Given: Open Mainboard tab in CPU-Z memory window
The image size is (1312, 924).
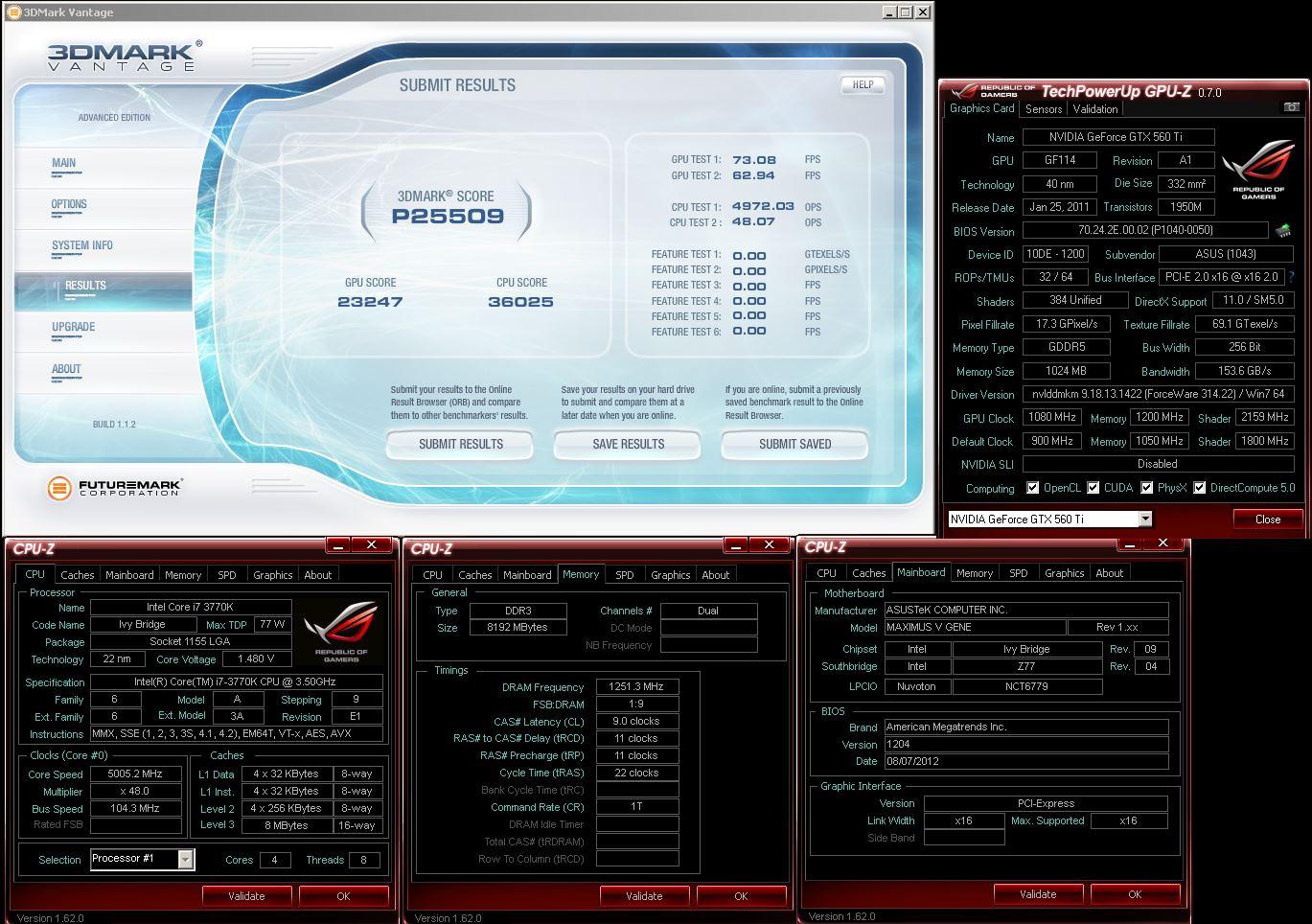Looking at the screenshot, I should [527, 575].
